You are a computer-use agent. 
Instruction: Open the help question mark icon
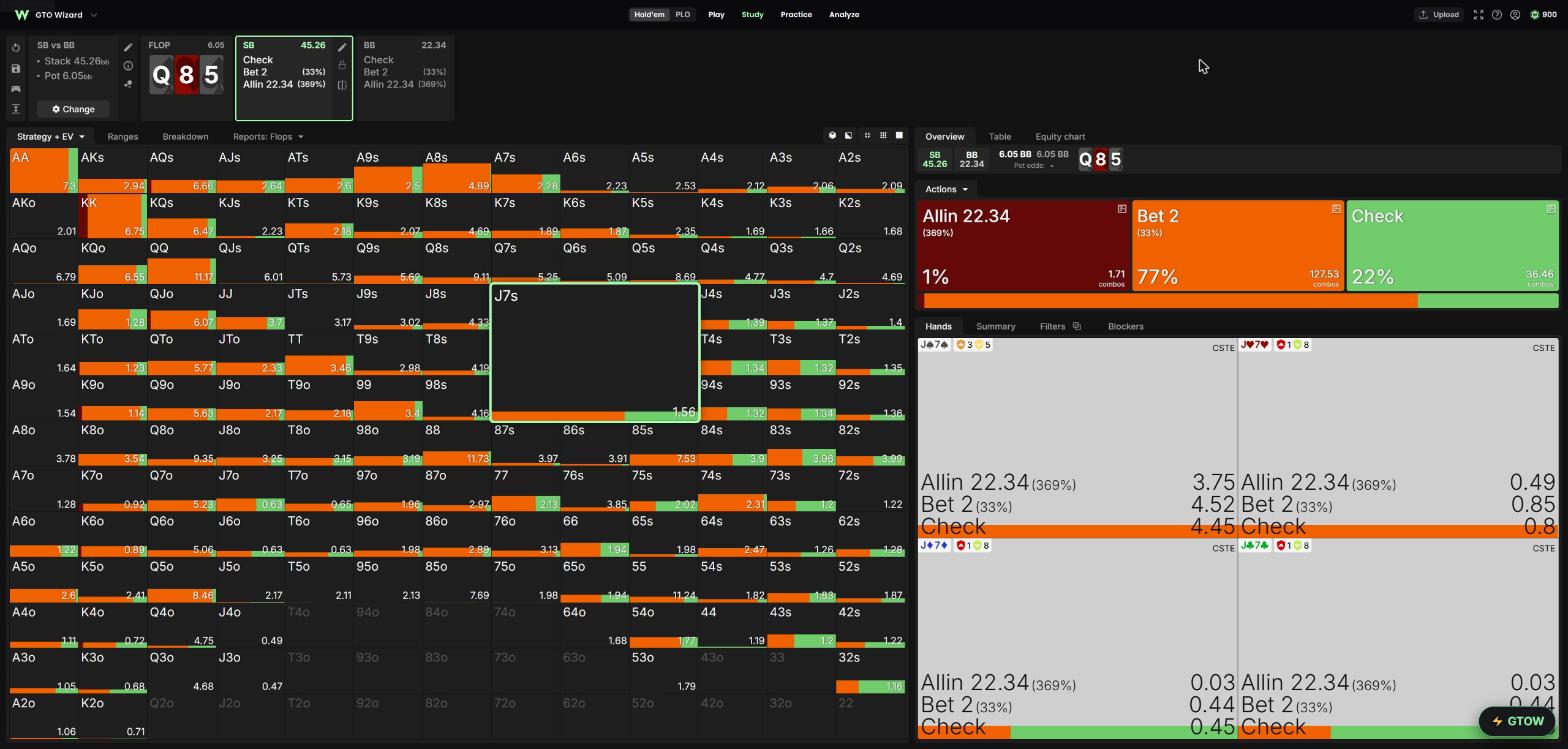[1497, 15]
